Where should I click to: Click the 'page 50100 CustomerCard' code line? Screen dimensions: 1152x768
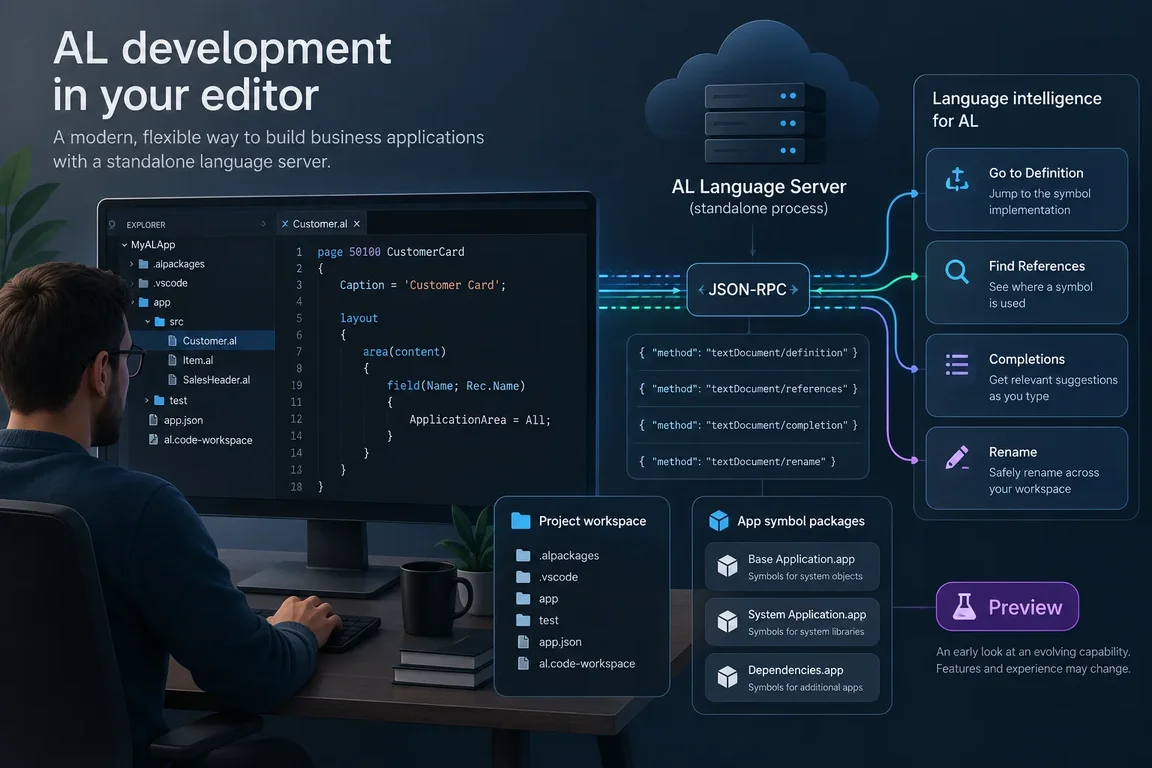click(391, 252)
